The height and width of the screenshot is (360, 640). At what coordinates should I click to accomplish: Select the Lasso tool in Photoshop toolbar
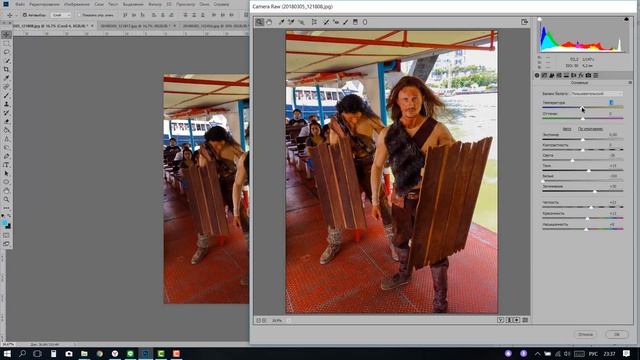click(x=6, y=52)
